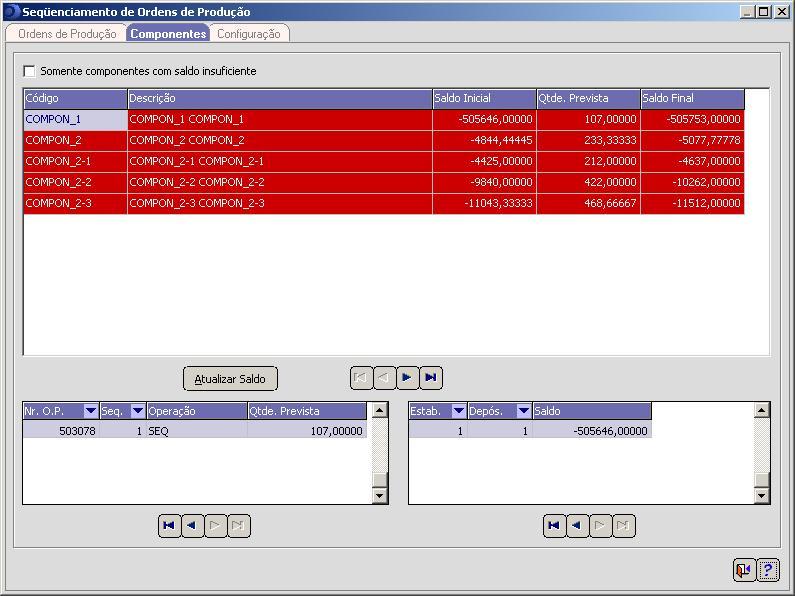Image resolution: width=795 pixels, height=596 pixels.
Task: Open the Configuração tab
Action: [248, 34]
